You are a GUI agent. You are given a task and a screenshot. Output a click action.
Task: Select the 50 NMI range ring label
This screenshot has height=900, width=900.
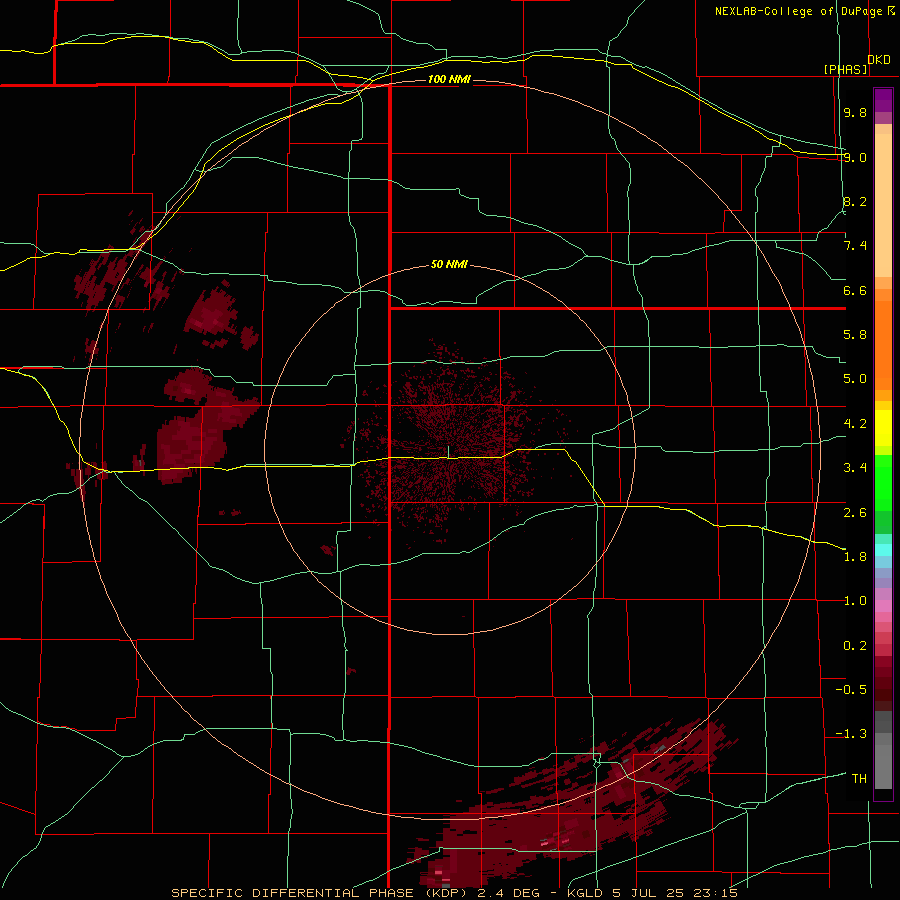[x=449, y=265]
